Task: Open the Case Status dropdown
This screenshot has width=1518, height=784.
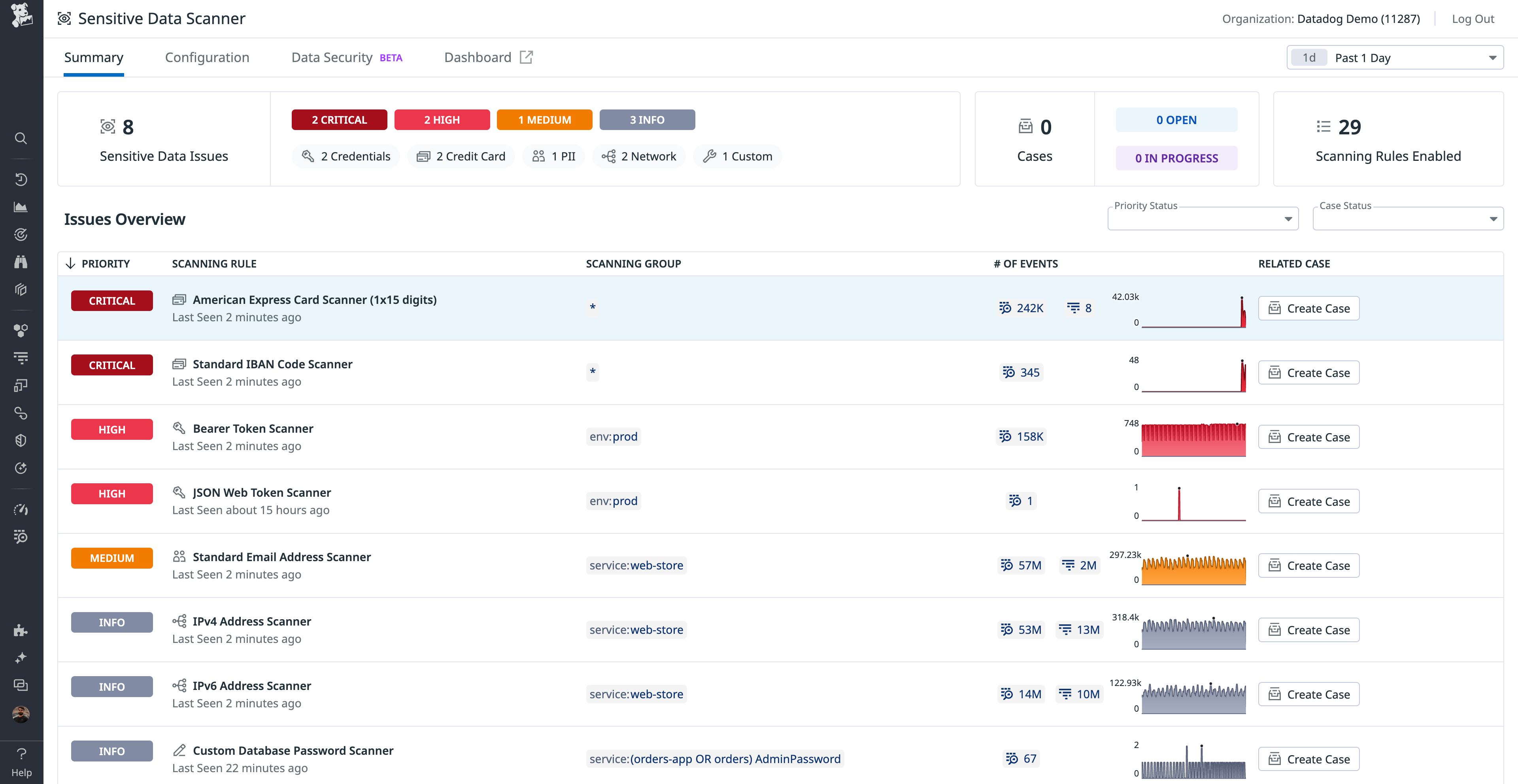Action: click(x=1407, y=219)
